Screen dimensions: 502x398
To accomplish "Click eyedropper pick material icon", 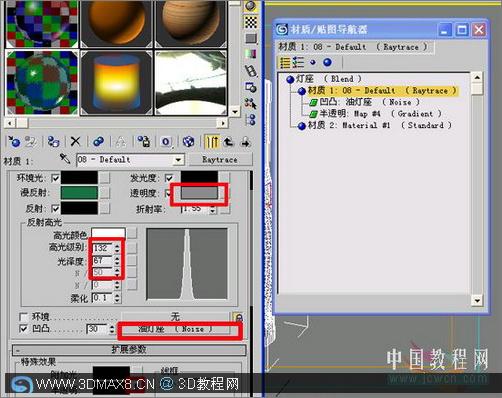I will tap(65, 159).
